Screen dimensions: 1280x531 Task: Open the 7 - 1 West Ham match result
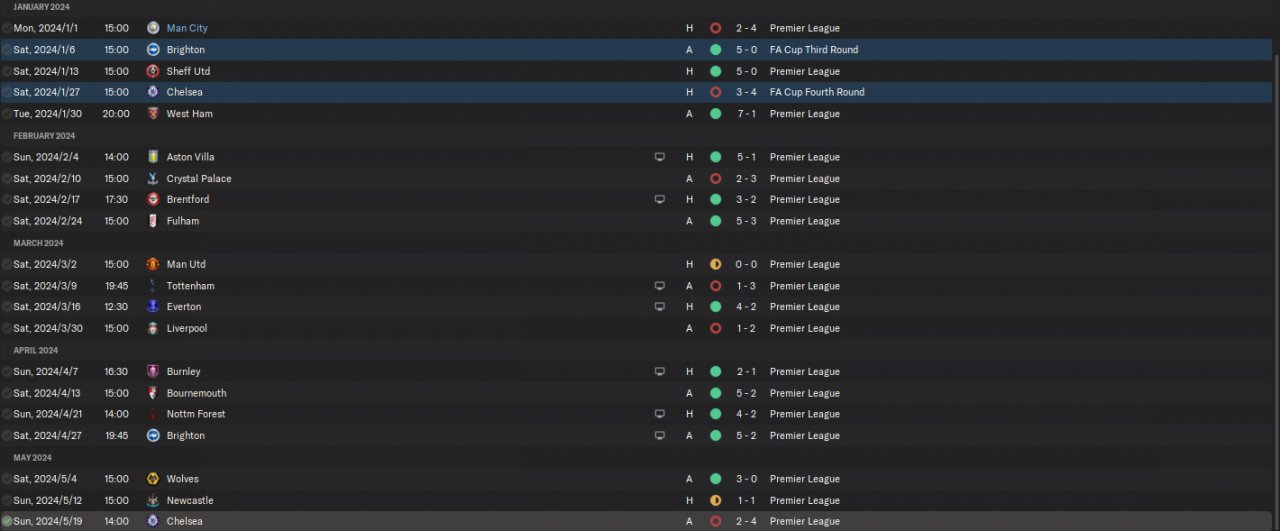(746, 114)
